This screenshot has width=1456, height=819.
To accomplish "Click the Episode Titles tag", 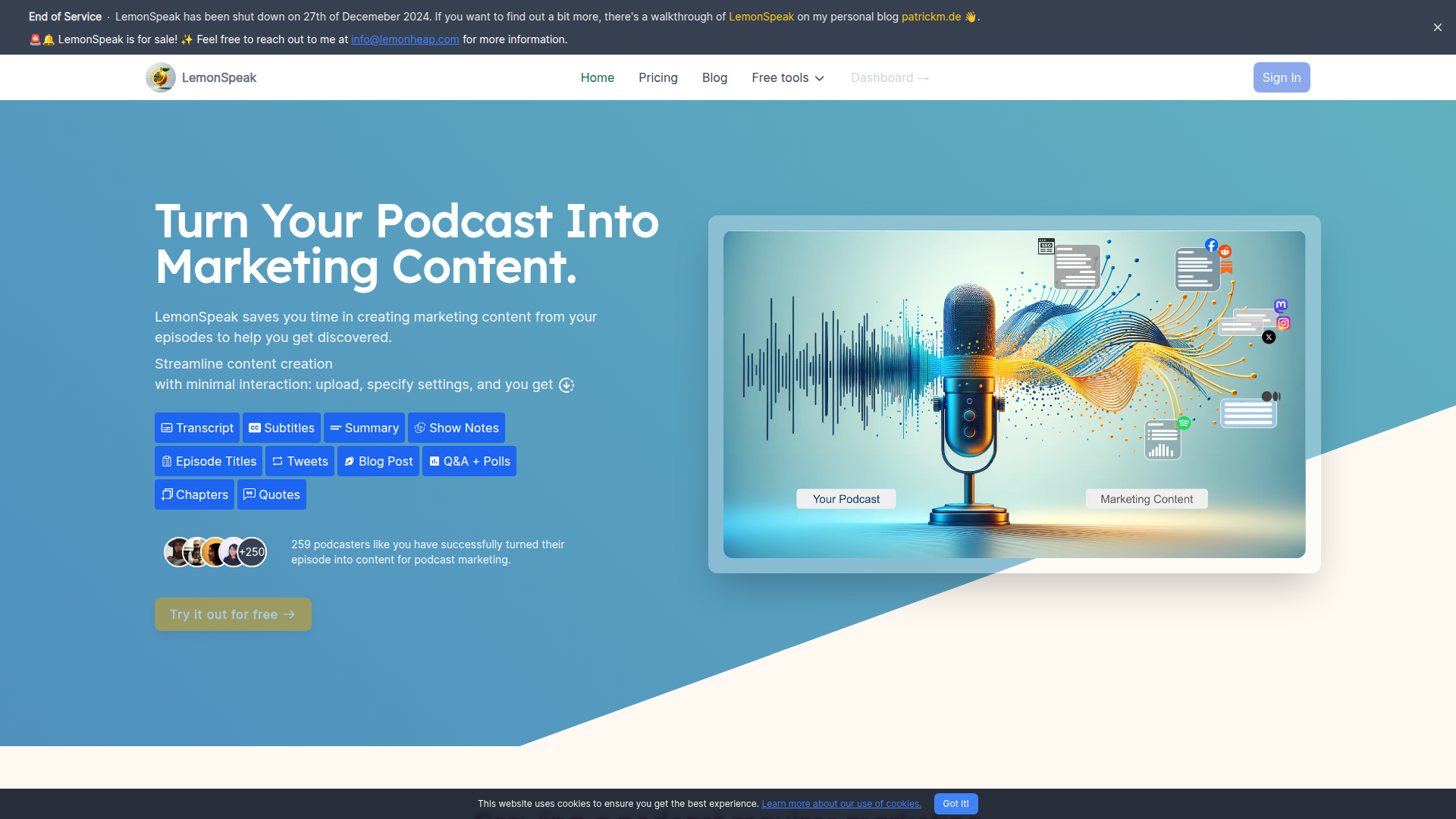I will click(x=209, y=461).
